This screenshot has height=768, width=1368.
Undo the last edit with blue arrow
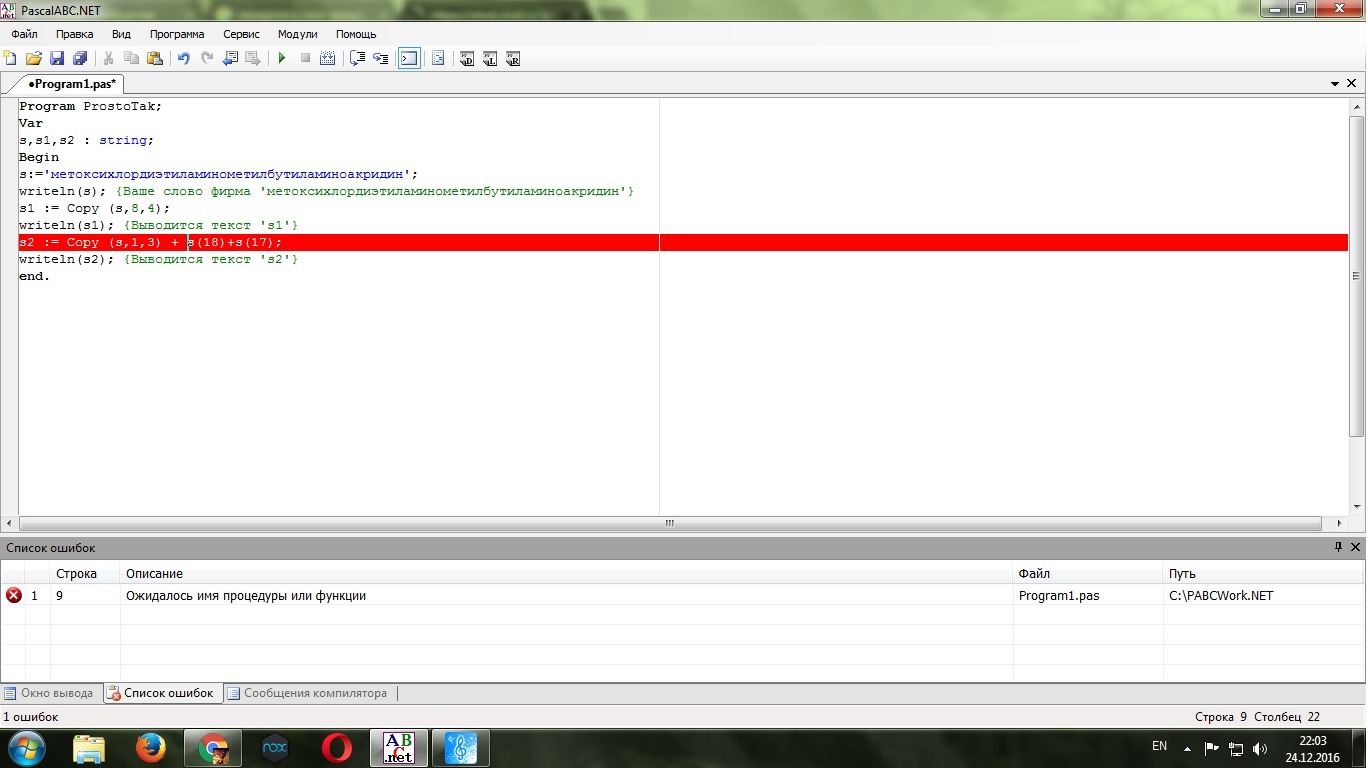(x=183, y=59)
